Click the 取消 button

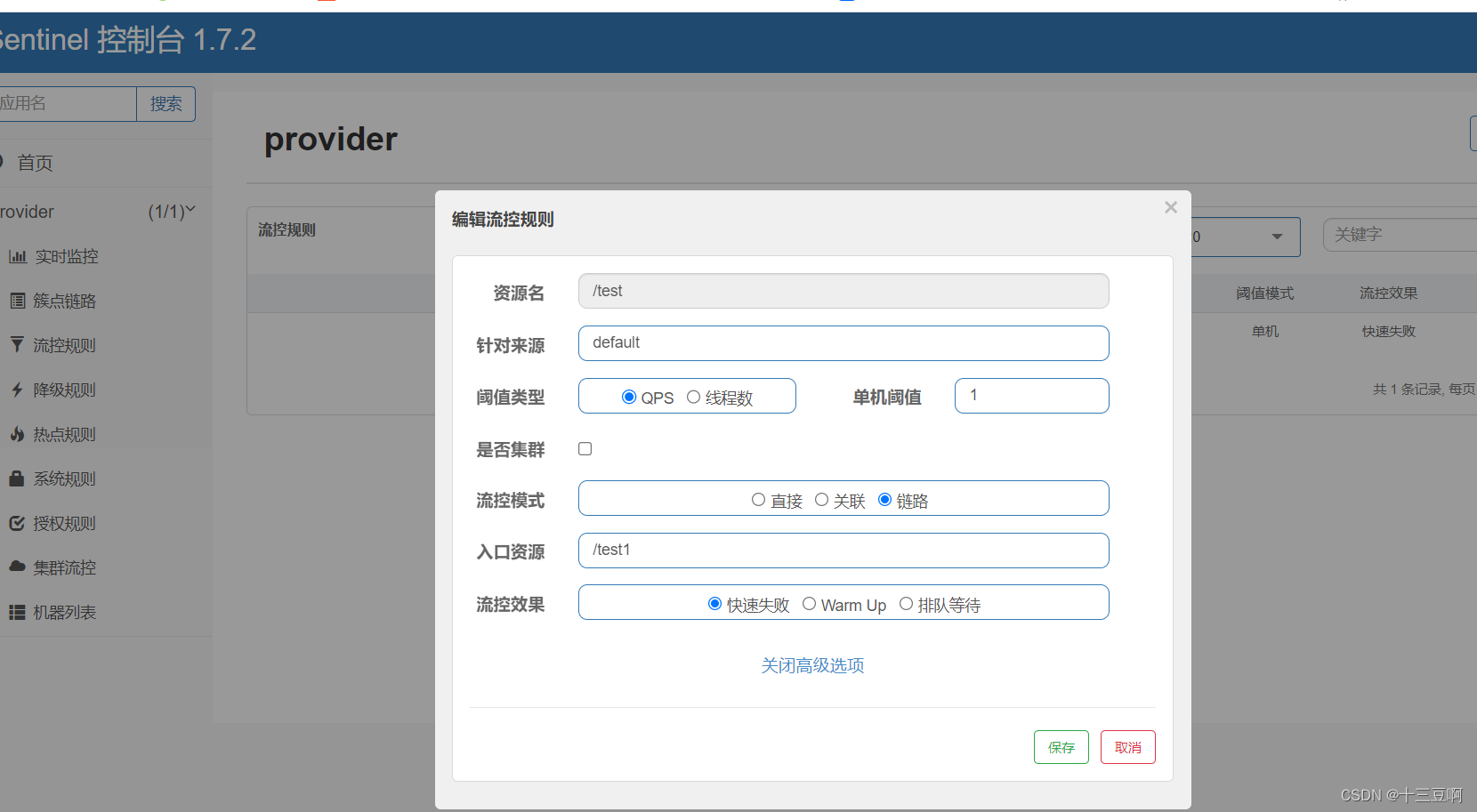coord(1127,747)
